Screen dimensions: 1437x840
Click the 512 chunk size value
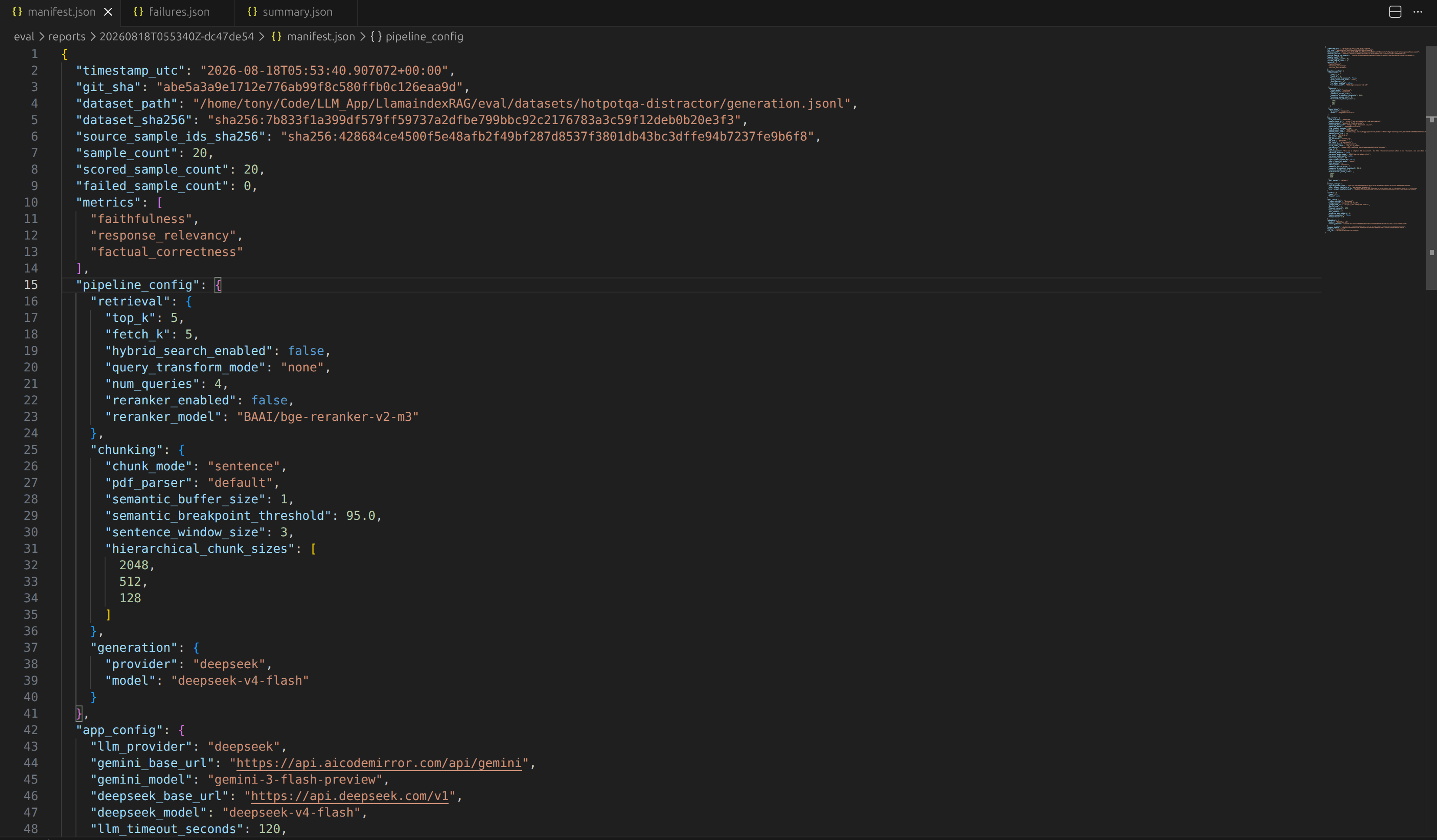(x=130, y=582)
